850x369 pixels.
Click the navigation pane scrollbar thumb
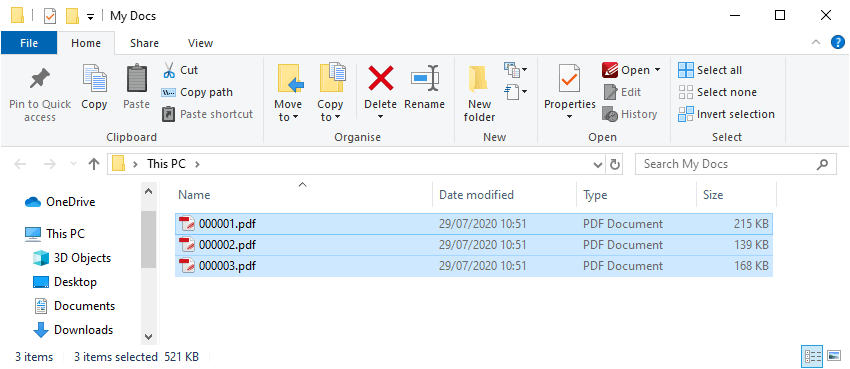[x=149, y=239]
